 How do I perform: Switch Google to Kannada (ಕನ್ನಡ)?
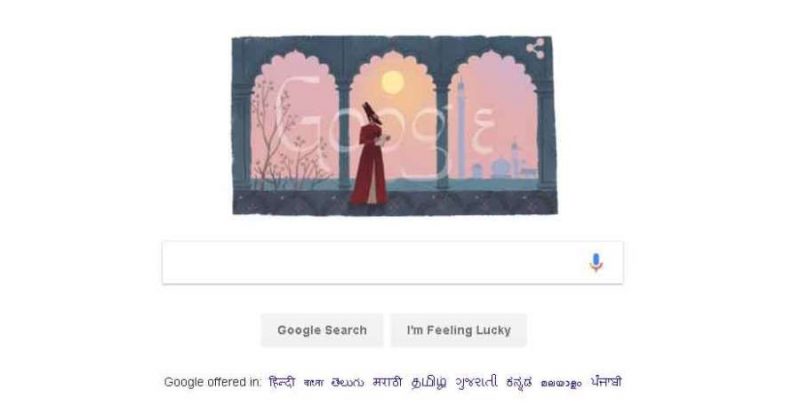pyautogui.click(x=519, y=383)
